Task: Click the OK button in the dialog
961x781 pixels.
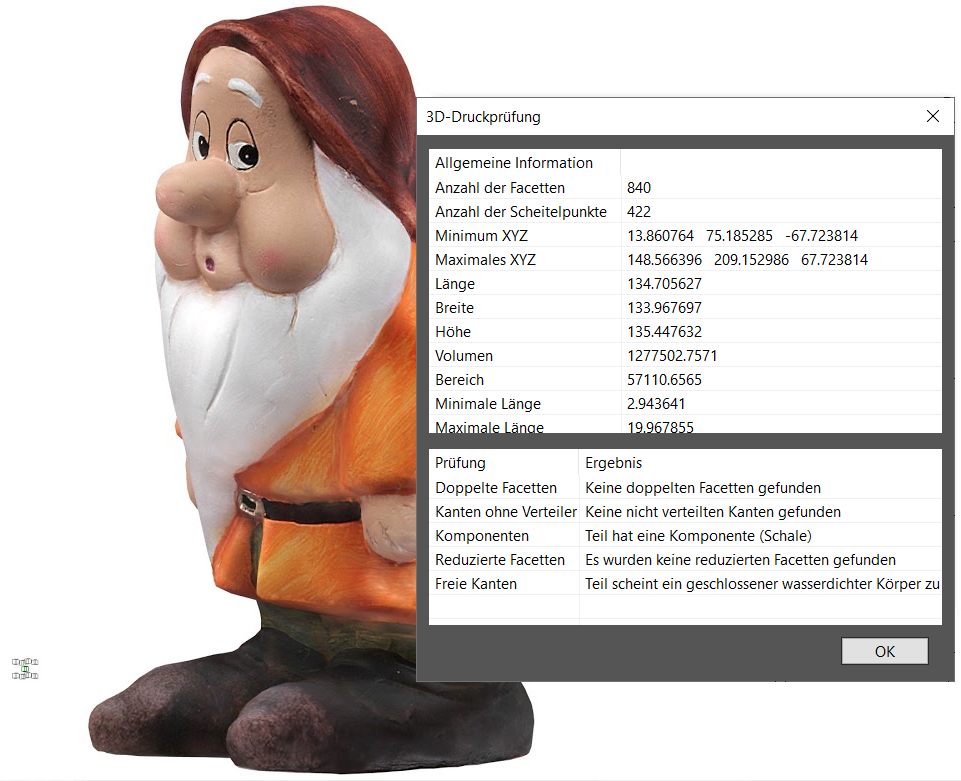Action: tap(884, 651)
